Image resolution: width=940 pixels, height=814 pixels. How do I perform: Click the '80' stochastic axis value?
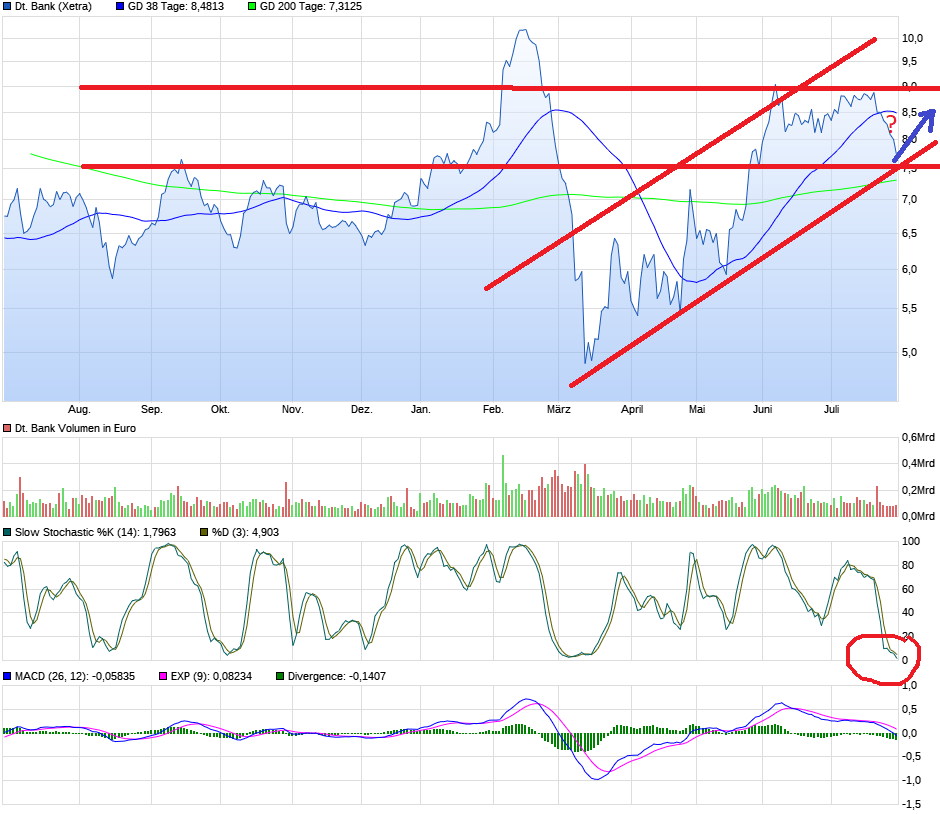click(x=908, y=565)
